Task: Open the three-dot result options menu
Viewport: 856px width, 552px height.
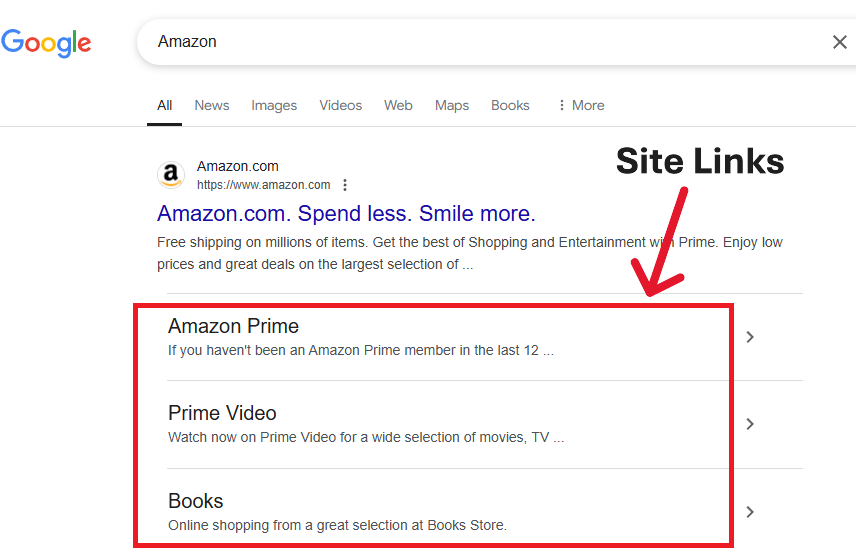Action: click(345, 185)
